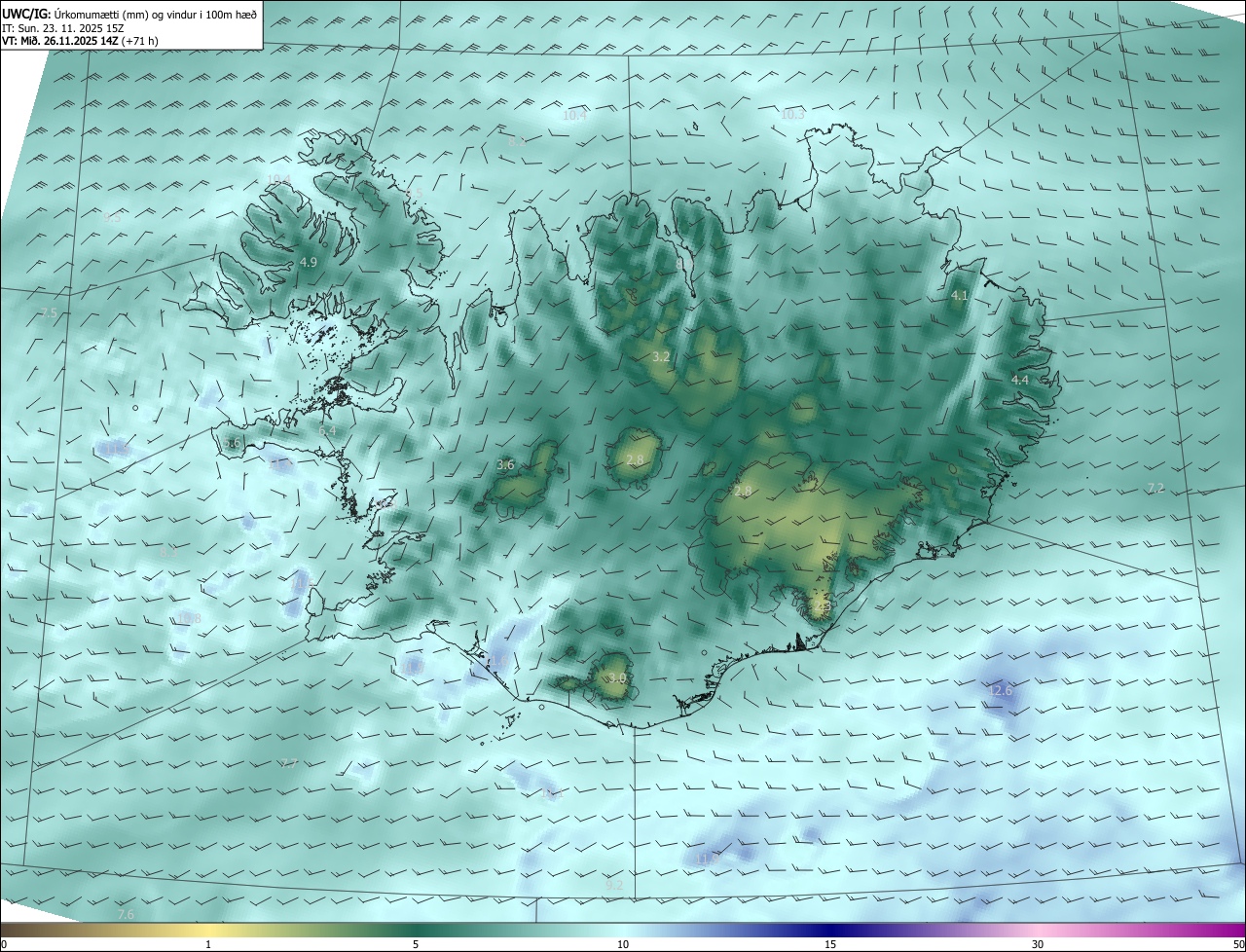Screen dimensions: 1246x952
Task: Select the pale yellow segment of the color bar
Action: pos(208,930)
